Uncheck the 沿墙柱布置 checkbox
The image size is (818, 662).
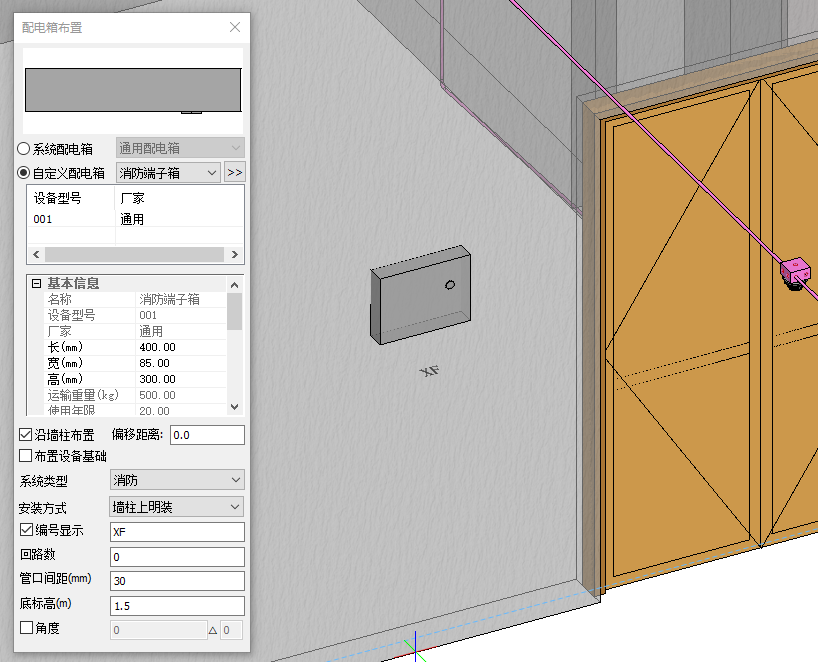(x=26, y=435)
